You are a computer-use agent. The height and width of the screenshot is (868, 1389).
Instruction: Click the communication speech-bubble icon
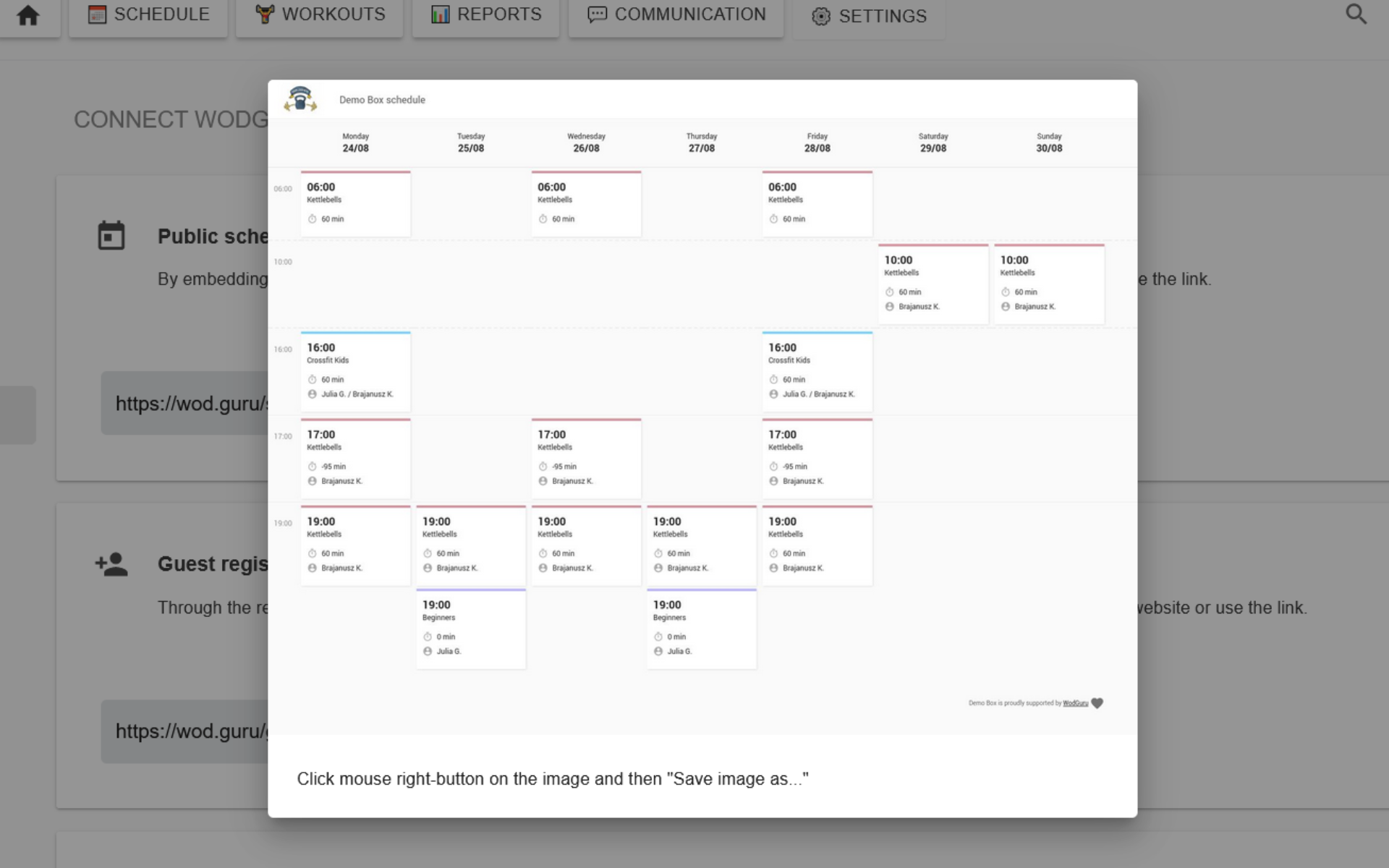click(x=597, y=14)
